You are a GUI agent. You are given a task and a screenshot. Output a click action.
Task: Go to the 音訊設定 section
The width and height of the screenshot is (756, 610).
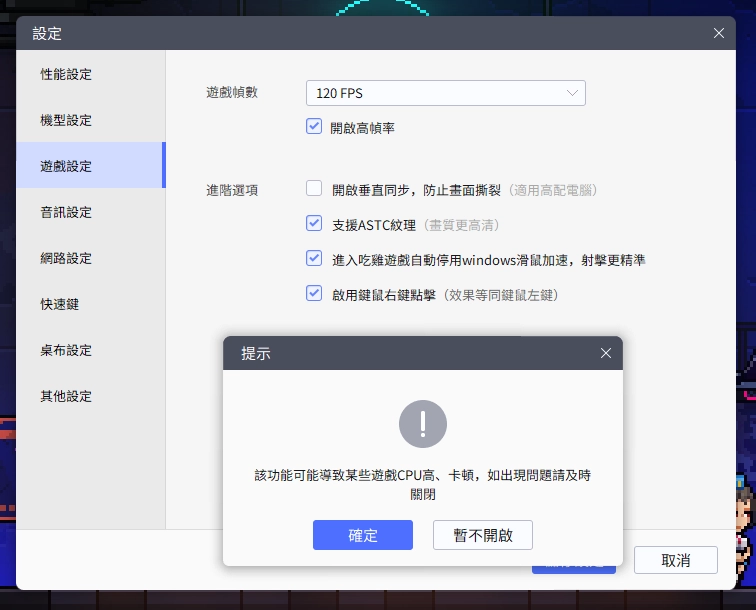click(x=66, y=212)
